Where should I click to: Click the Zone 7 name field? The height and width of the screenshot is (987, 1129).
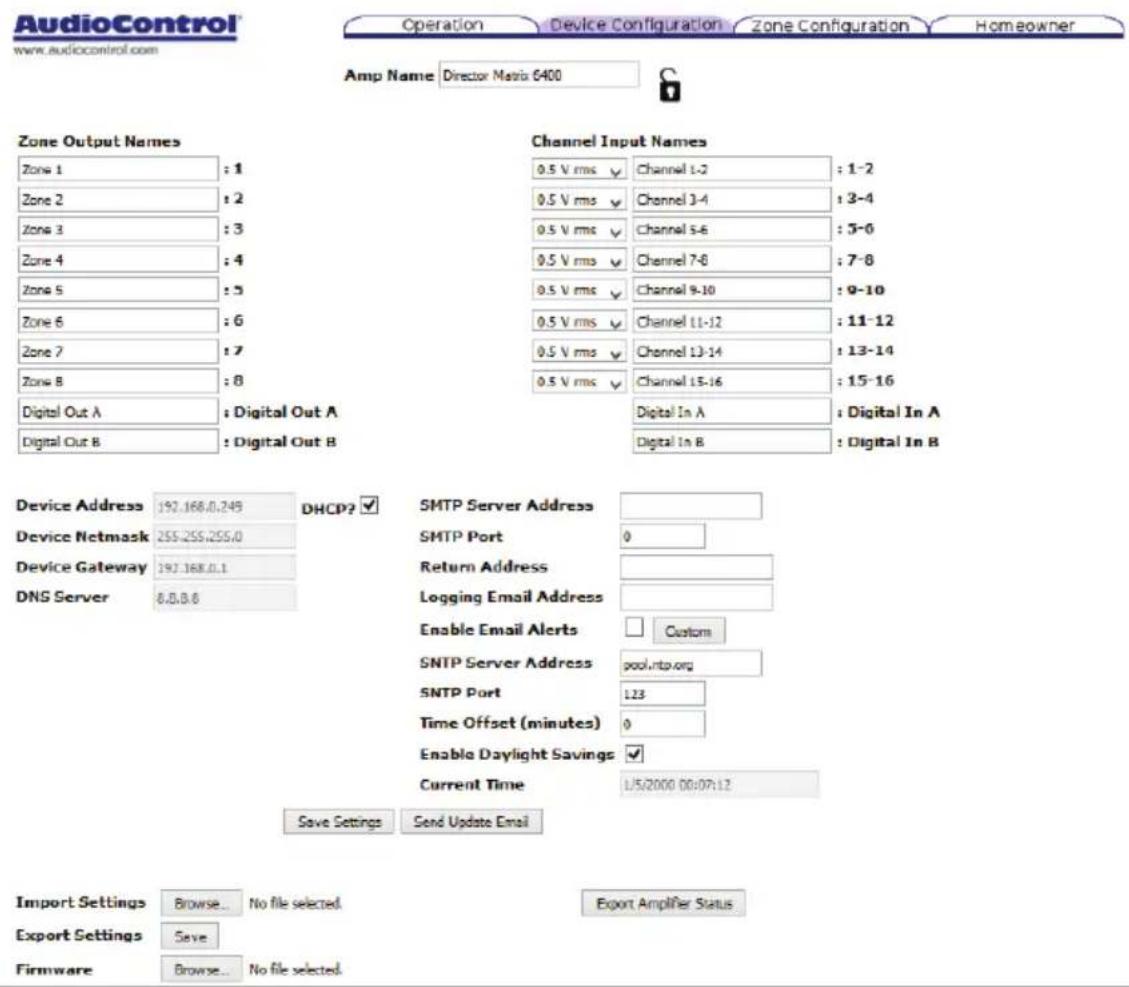click(118, 351)
